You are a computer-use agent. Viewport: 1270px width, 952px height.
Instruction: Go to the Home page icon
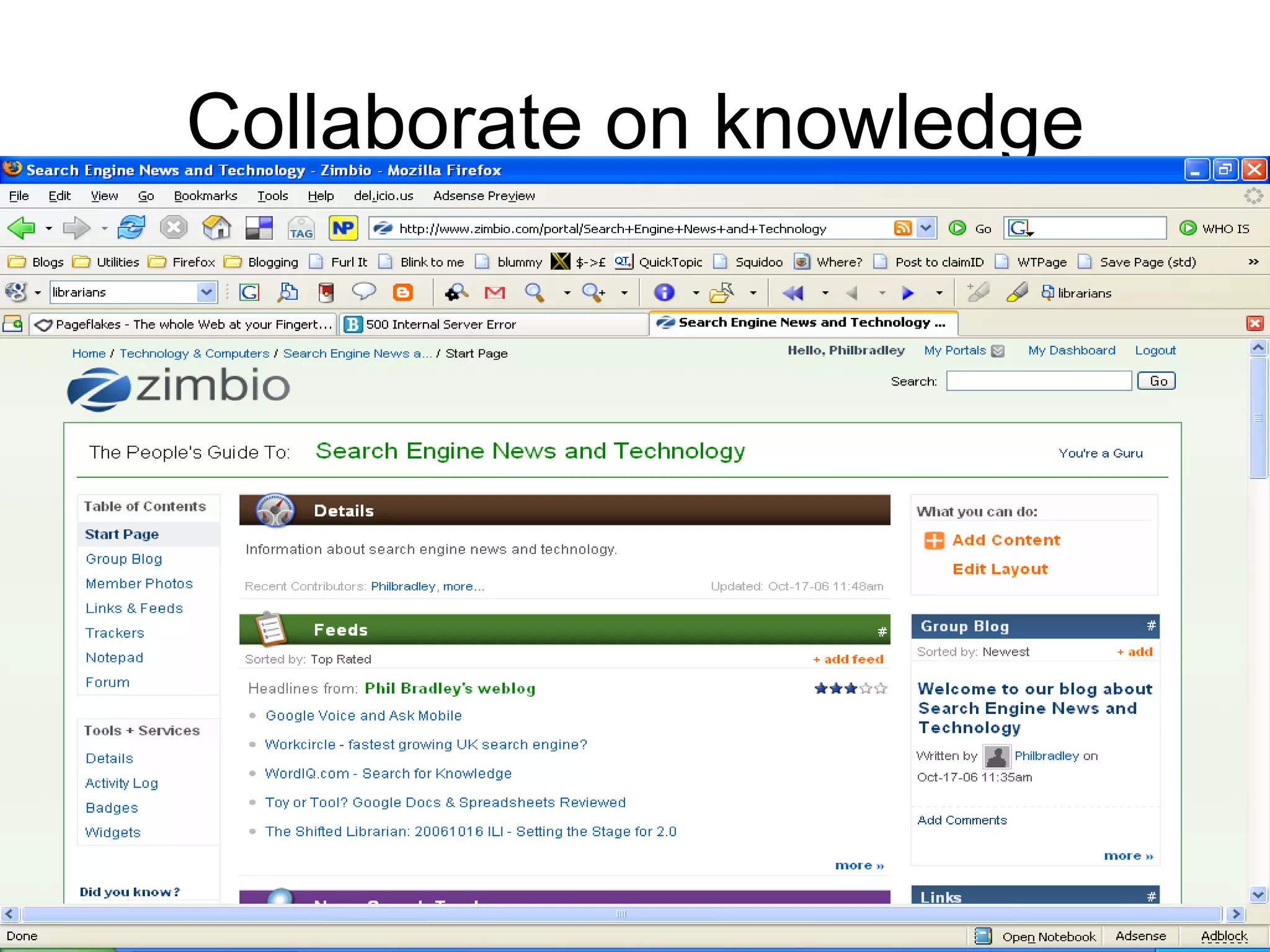pos(216,227)
